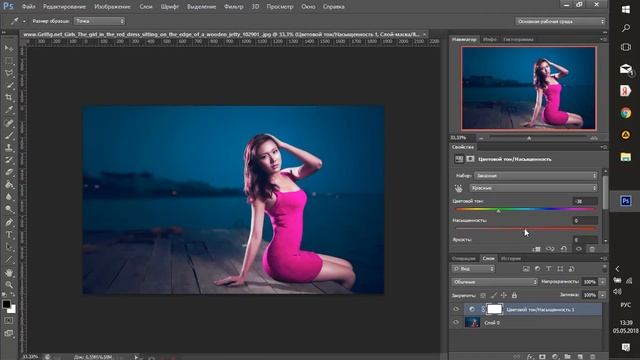Select the Line shape tool

tap(9, 259)
